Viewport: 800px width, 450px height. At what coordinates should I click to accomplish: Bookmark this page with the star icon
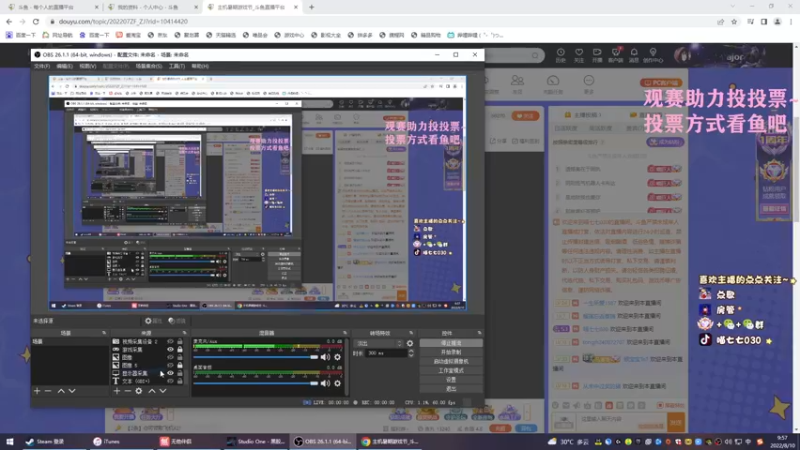pyautogui.click(x=734, y=21)
